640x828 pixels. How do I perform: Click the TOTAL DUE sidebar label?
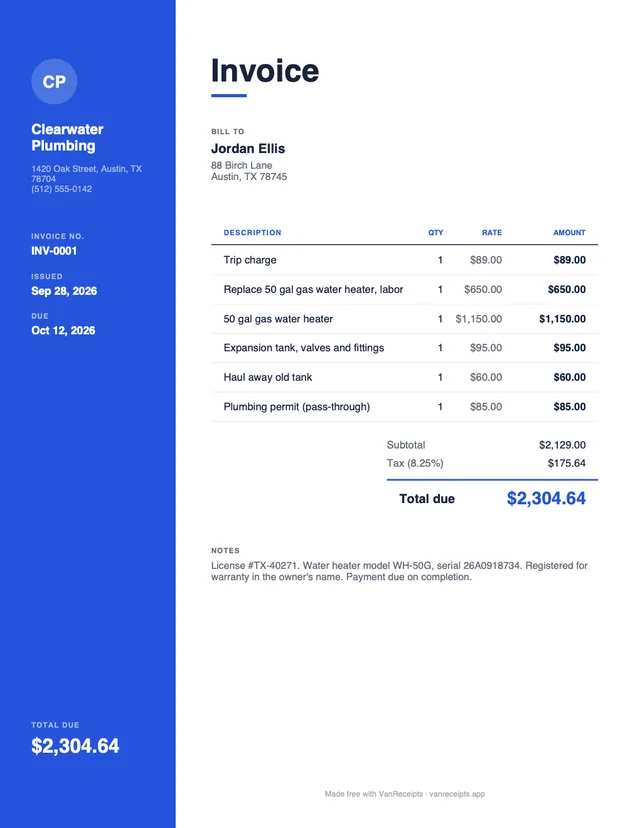[55, 725]
